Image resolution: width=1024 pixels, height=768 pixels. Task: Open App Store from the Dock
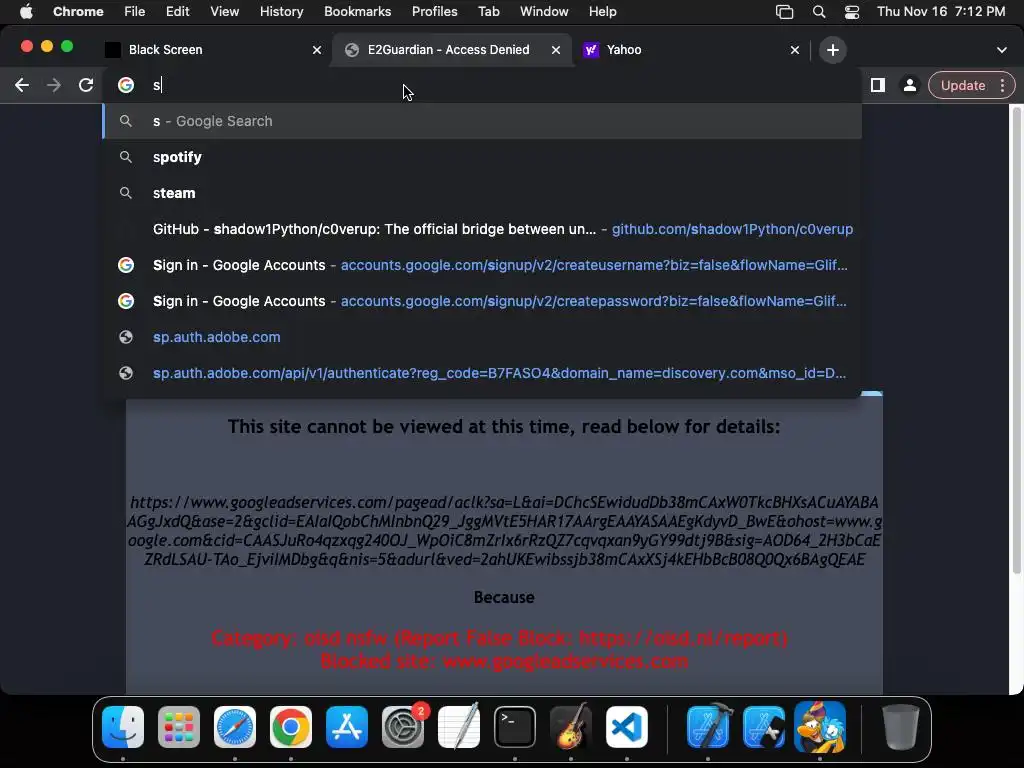pyautogui.click(x=347, y=727)
